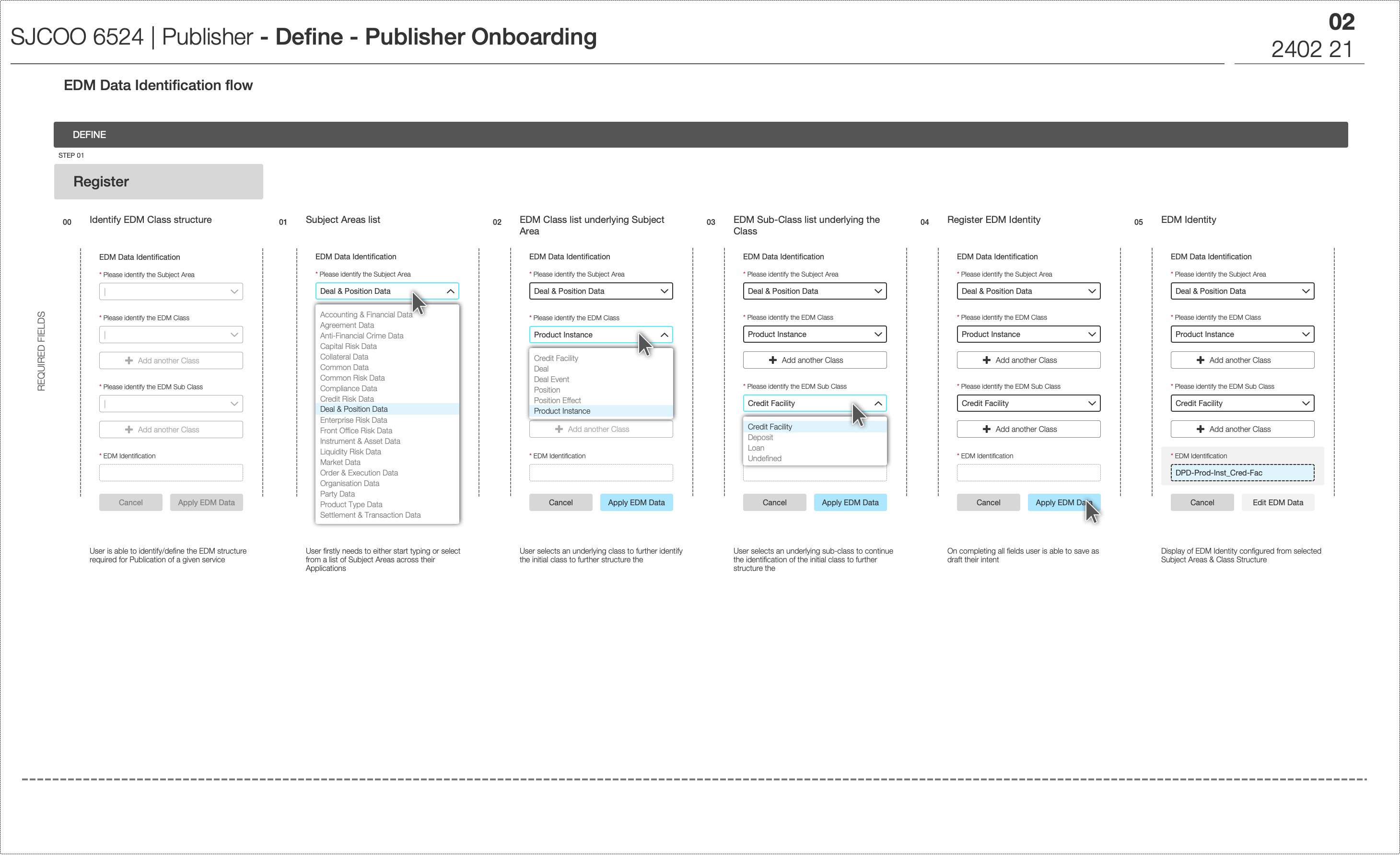Click empty EDM Identification field in step 04
1400x859 pixels.
click(1028, 473)
